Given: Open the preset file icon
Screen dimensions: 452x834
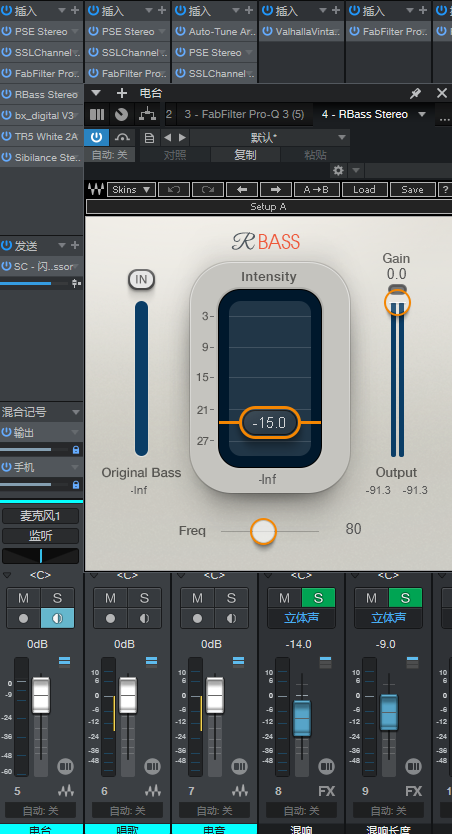Looking at the screenshot, I should (149, 138).
